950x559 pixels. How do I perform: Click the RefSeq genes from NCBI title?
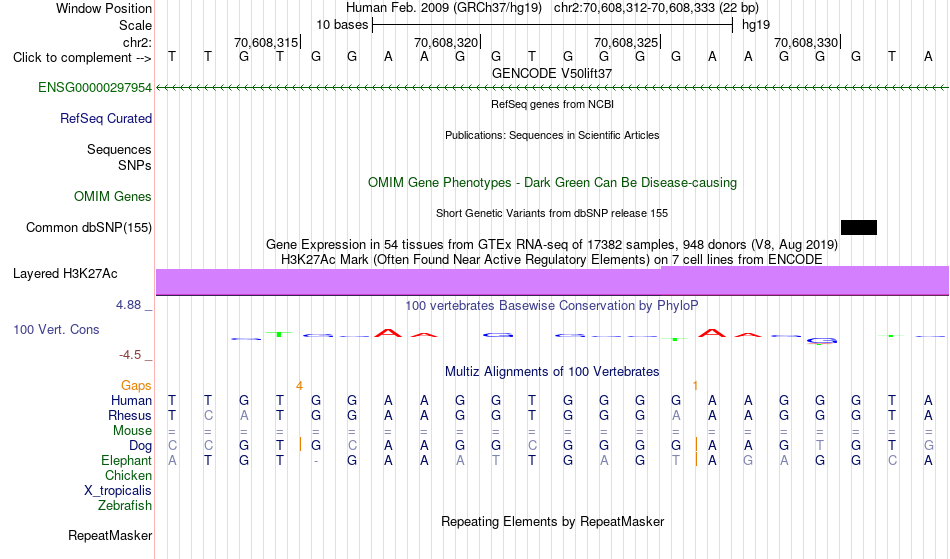point(553,104)
